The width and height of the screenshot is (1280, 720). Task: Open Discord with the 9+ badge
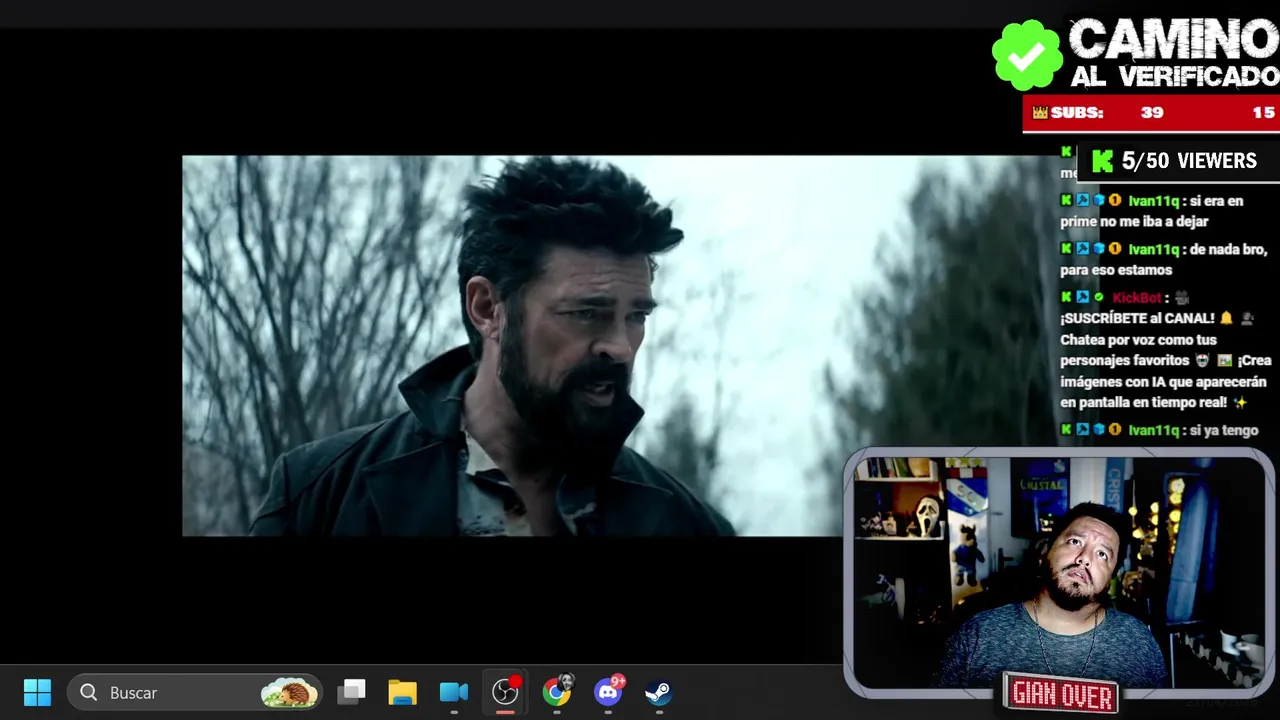[608, 690]
